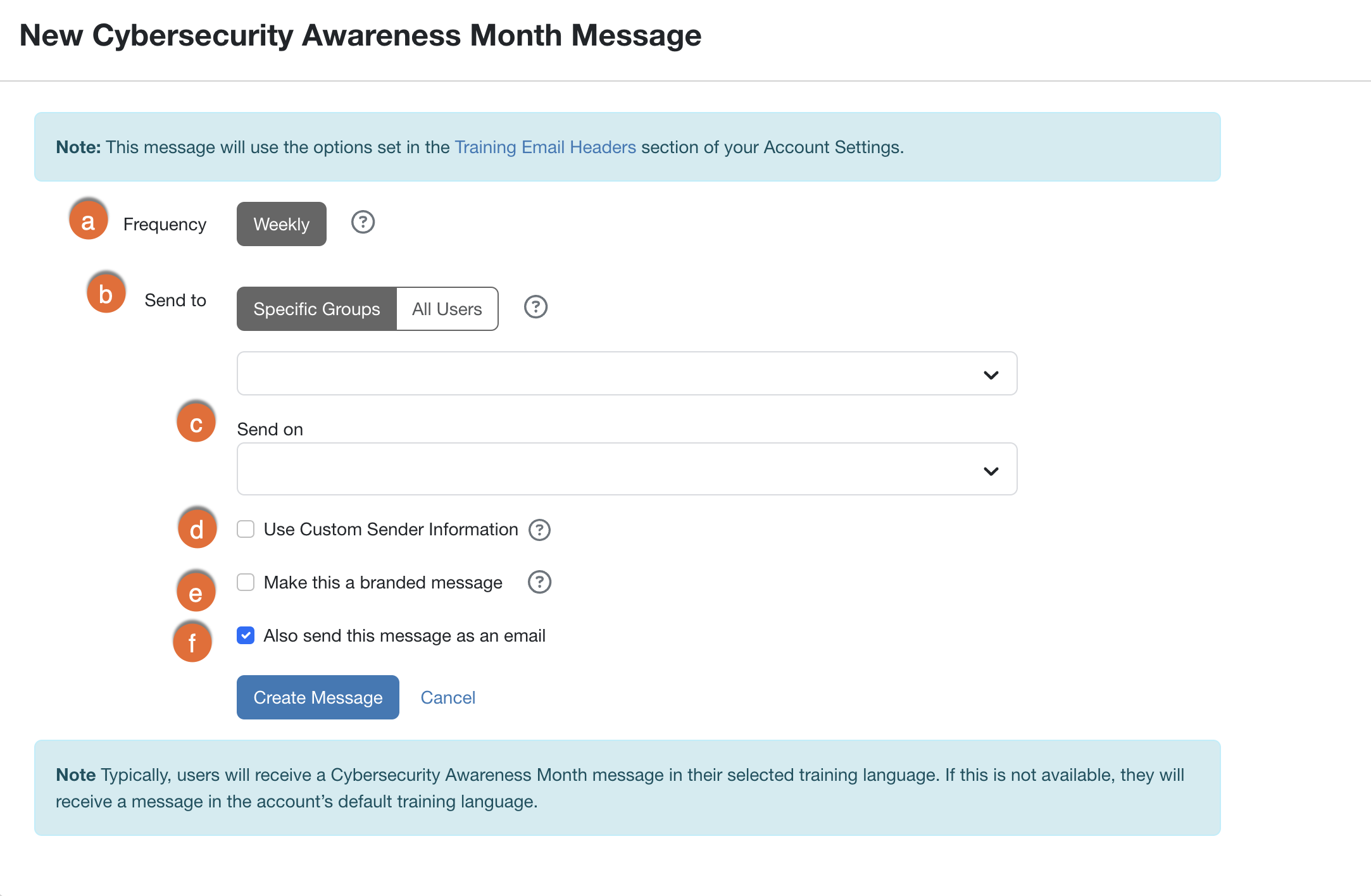
Task: Click the orange 'e' badge near branded message
Action: [x=196, y=591]
